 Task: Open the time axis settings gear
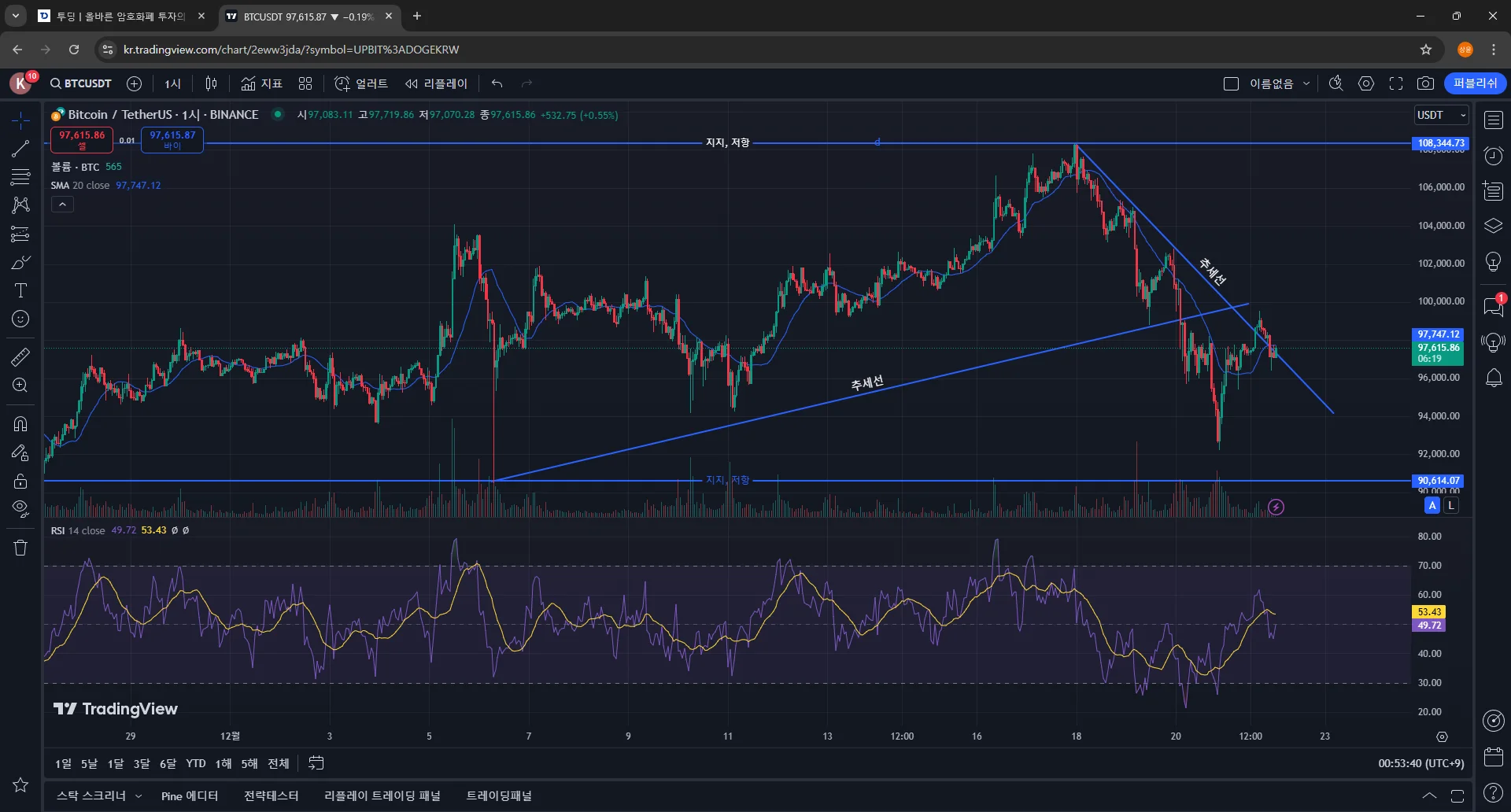(1442, 736)
